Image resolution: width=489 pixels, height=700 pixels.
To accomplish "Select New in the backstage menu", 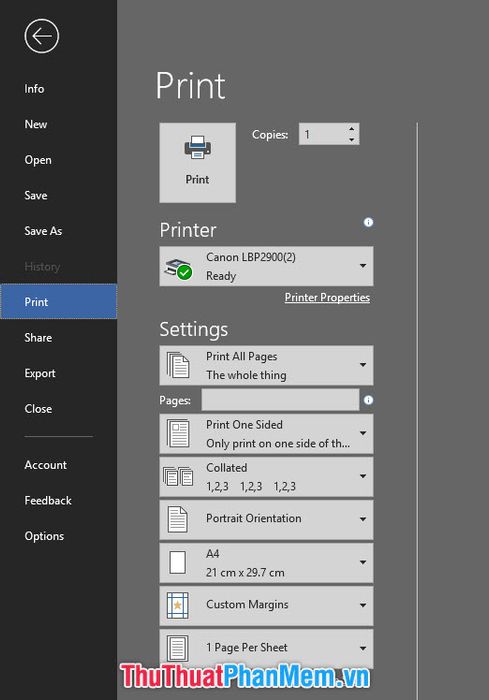I will tap(36, 124).
